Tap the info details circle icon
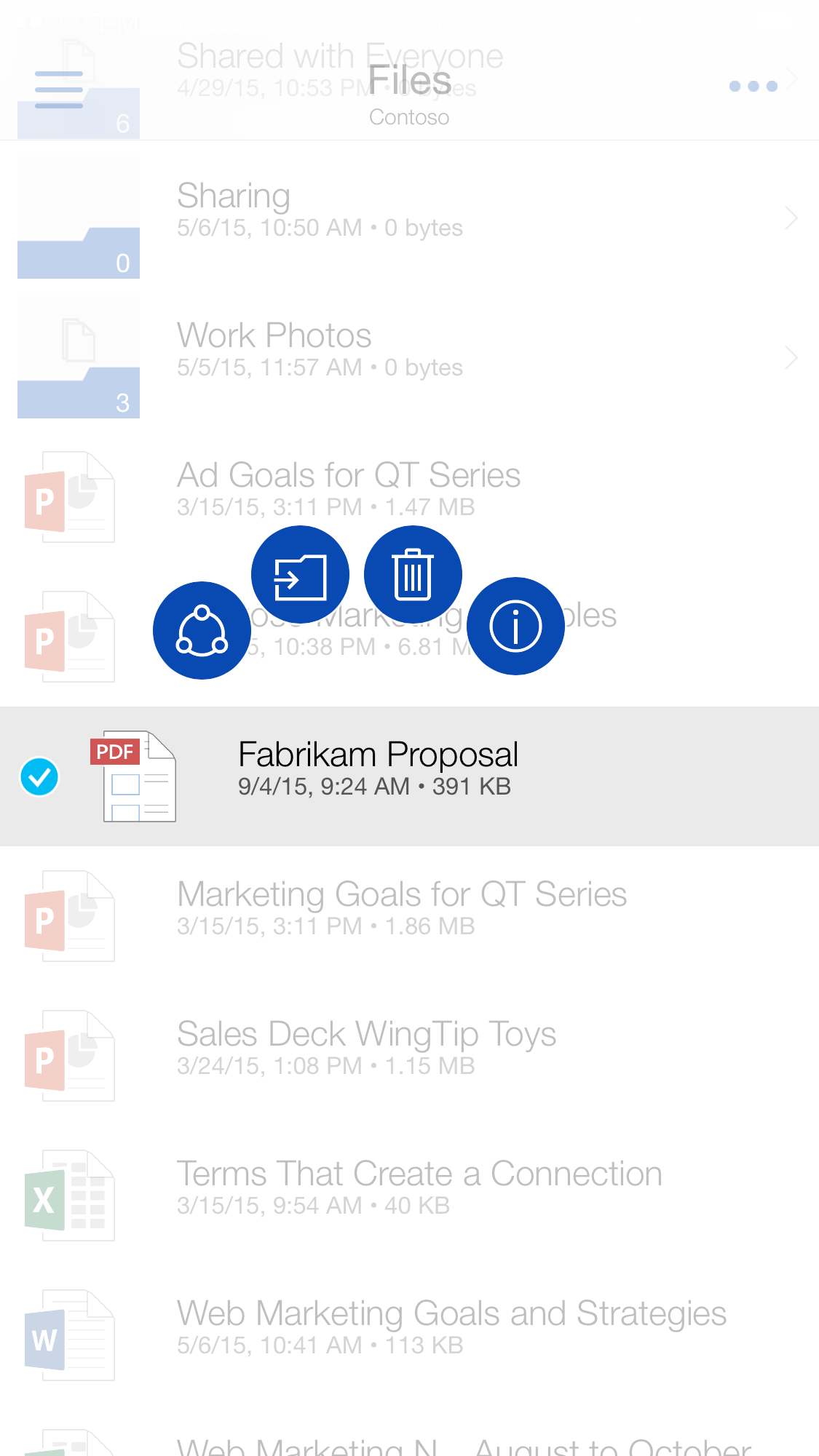This screenshot has width=819, height=1456. coord(515,626)
